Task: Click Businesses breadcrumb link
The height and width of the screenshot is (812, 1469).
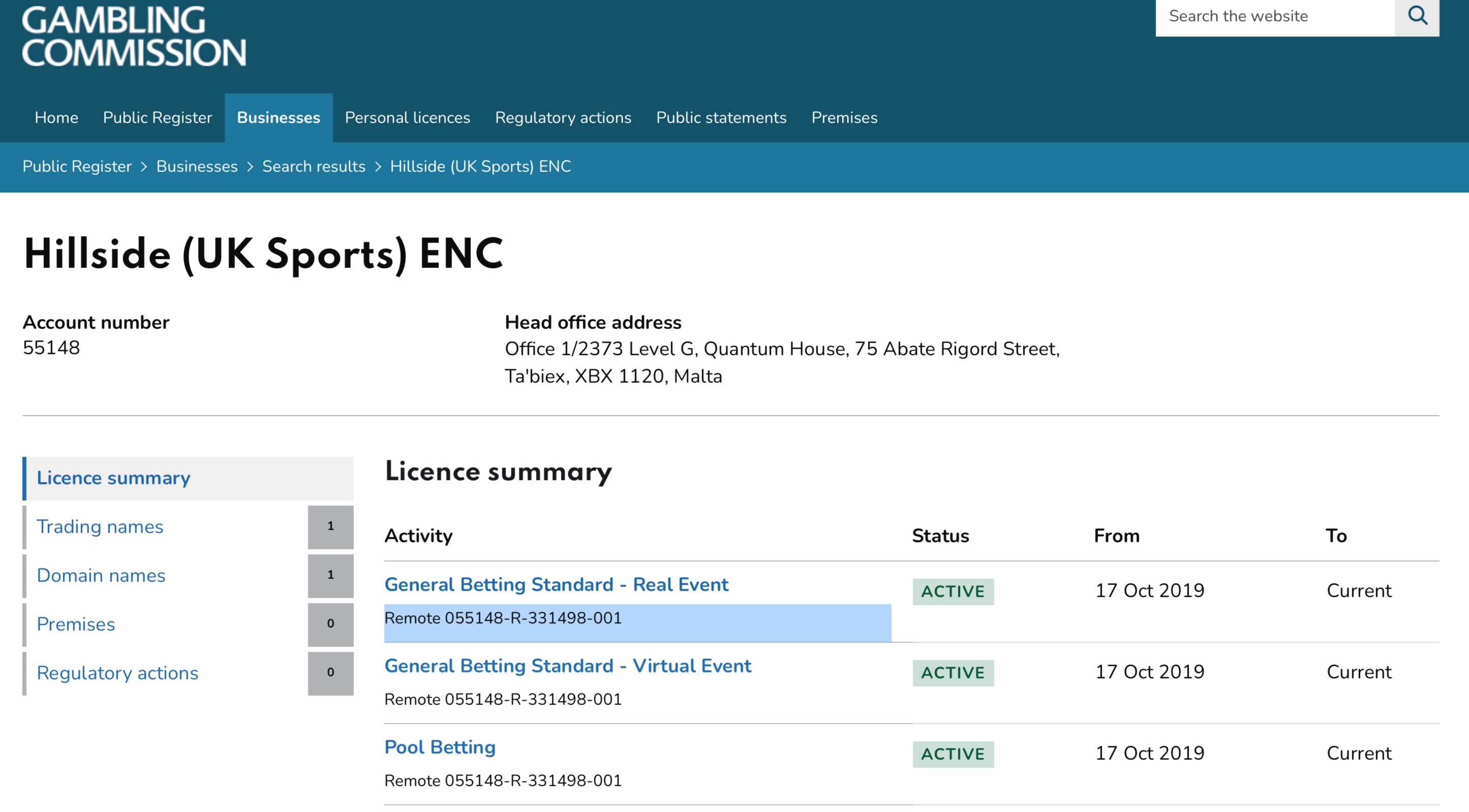Action: click(197, 167)
